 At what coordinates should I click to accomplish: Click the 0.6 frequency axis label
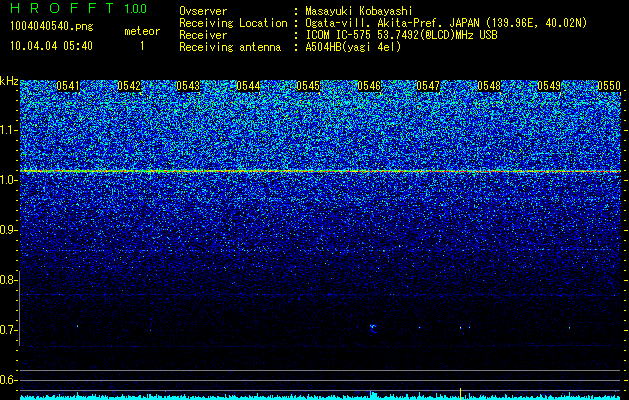pos(8,380)
